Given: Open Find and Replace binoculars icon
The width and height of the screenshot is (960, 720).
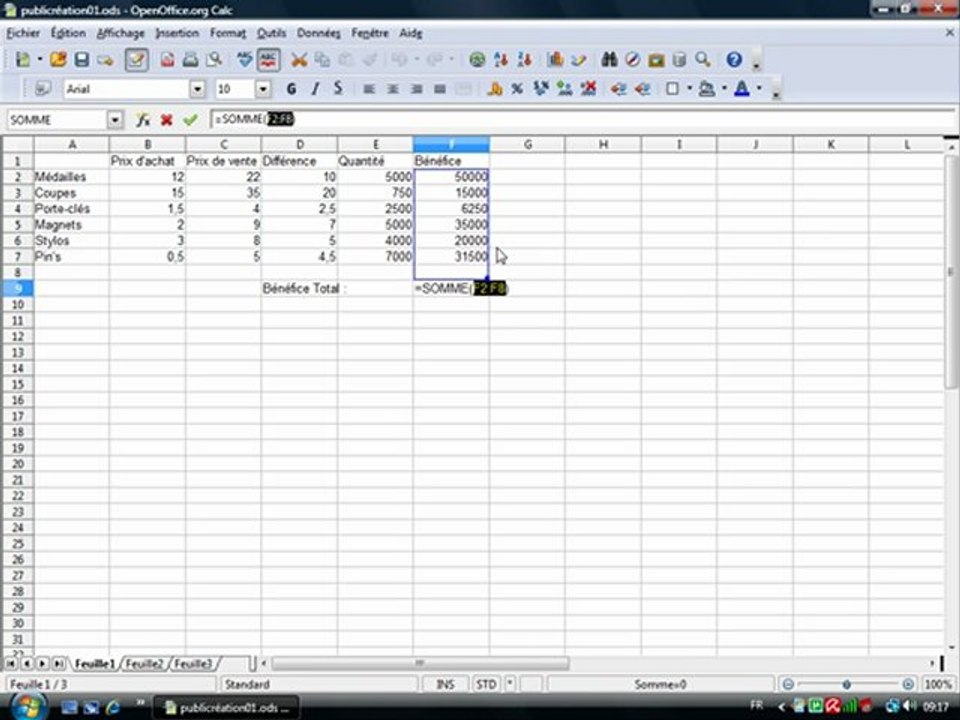Looking at the screenshot, I should 609,59.
